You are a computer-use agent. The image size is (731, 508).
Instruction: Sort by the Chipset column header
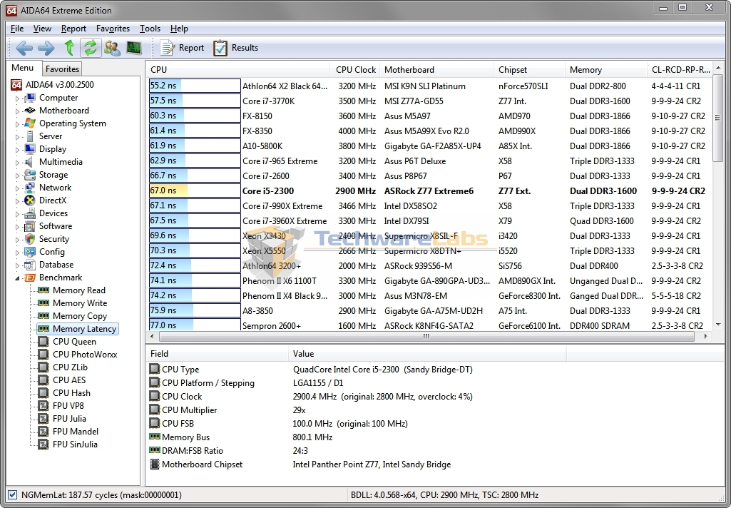pos(530,69)
